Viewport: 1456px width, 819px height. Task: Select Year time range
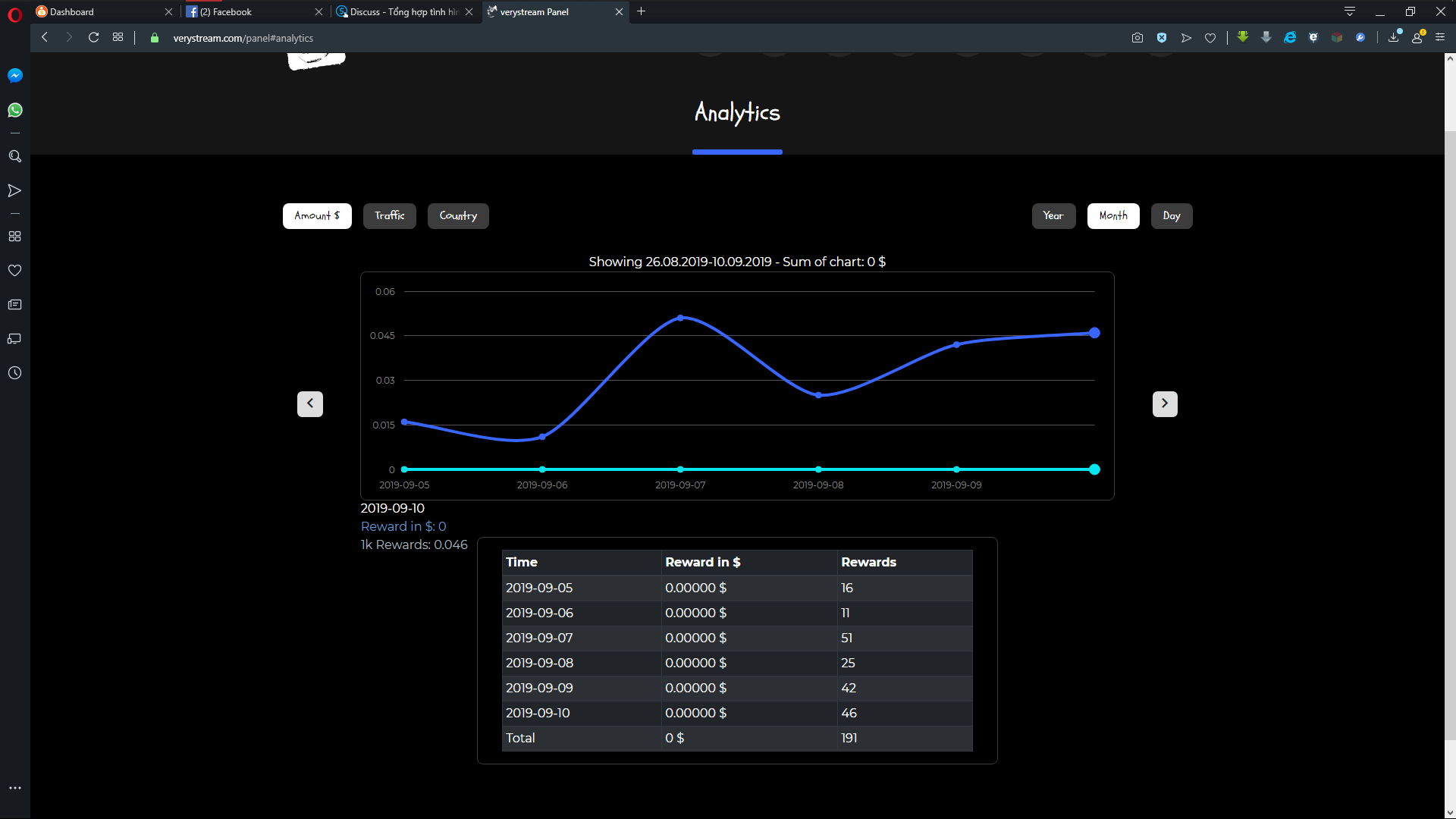point(1053,216)
